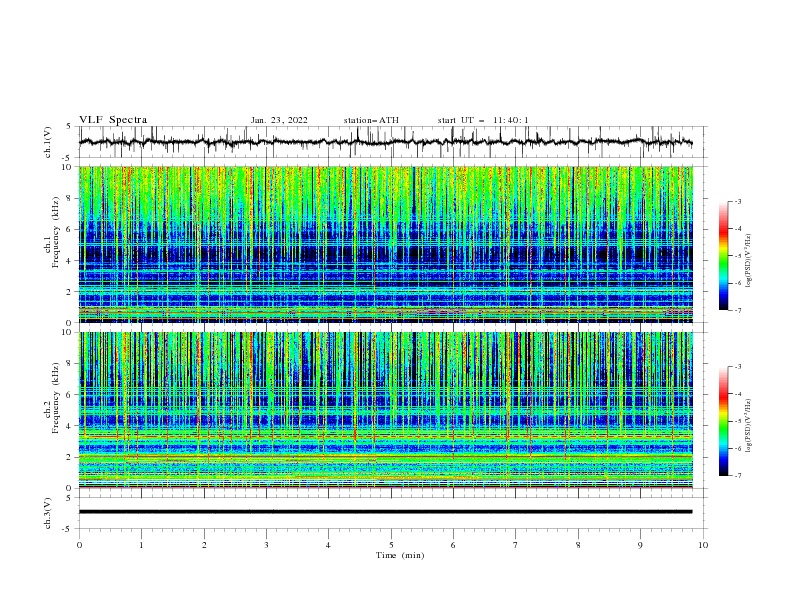This screenshot has width=792, height=612.
Task: Select the "Time (min)" axis label
Action: [x=400, y=555]
